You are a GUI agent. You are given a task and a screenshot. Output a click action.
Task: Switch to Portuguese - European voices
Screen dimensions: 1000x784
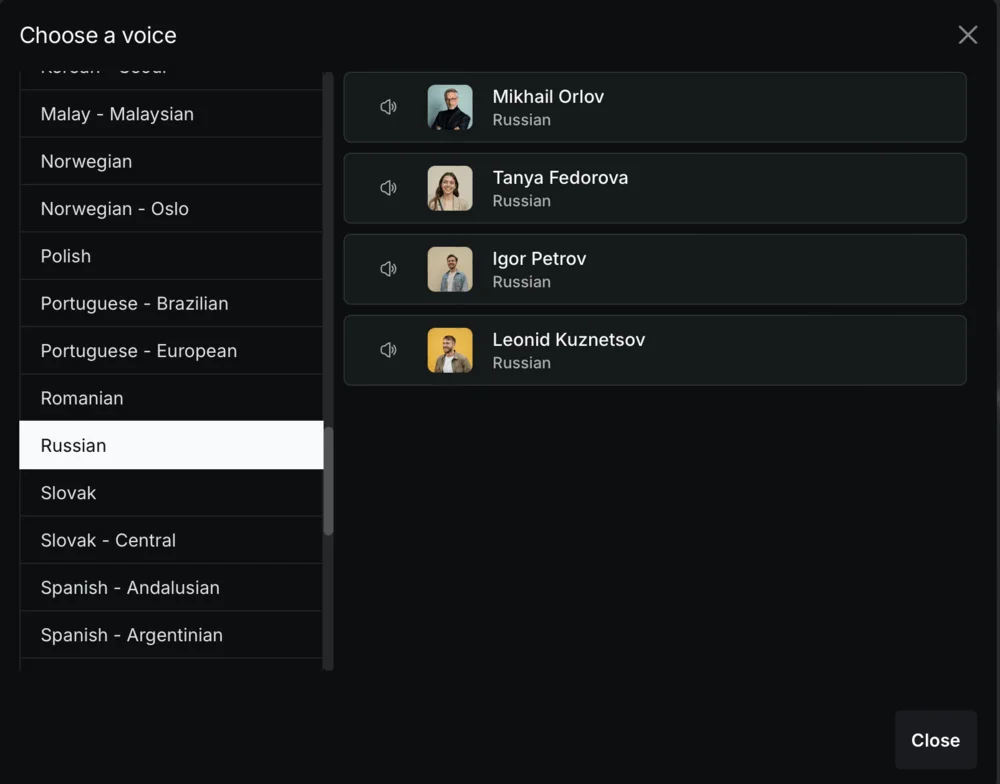point(138,351)
